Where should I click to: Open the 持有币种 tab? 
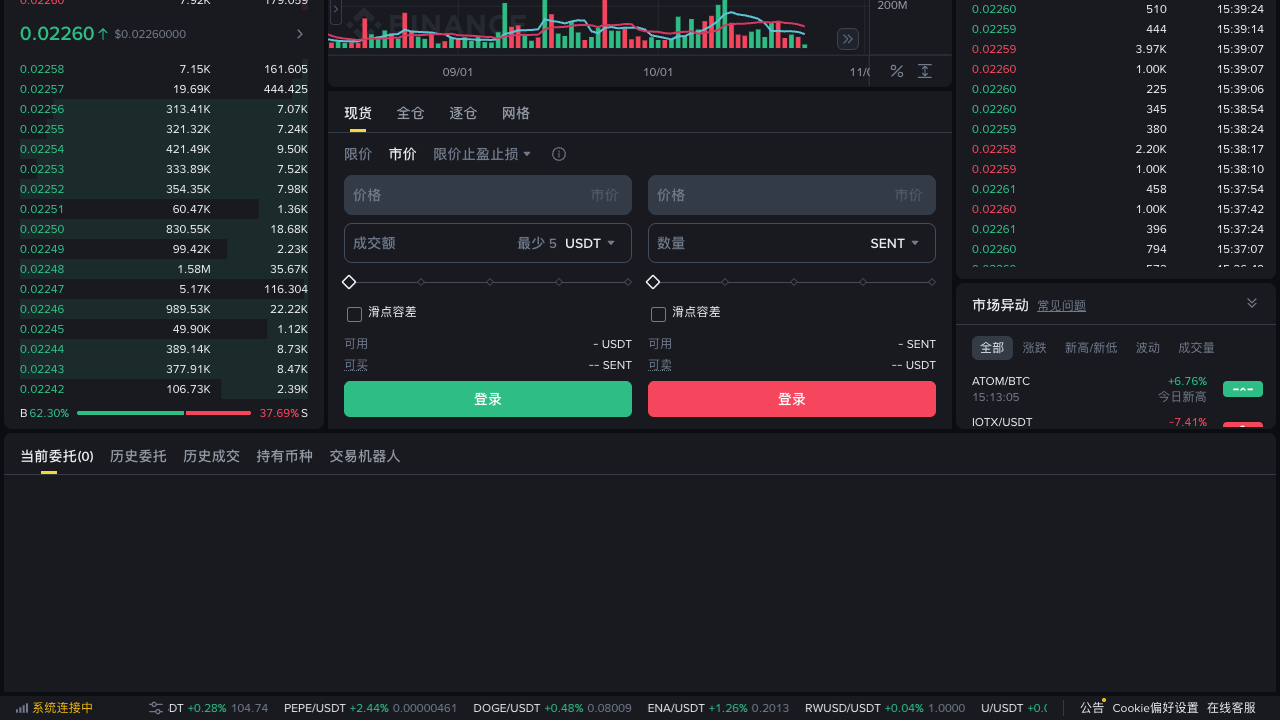(285, 456)
